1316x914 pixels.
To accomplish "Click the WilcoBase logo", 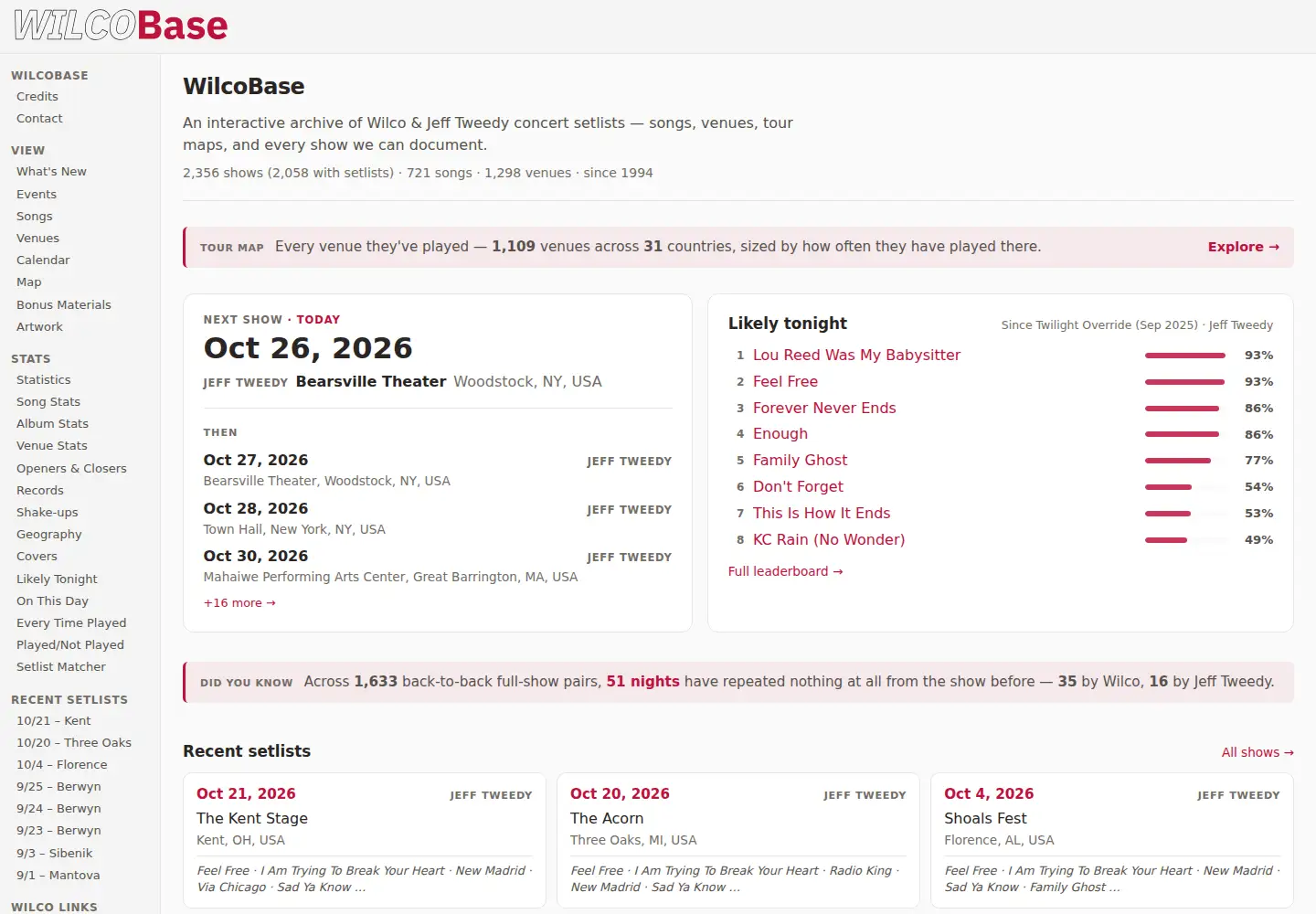I will pos(121,26).
